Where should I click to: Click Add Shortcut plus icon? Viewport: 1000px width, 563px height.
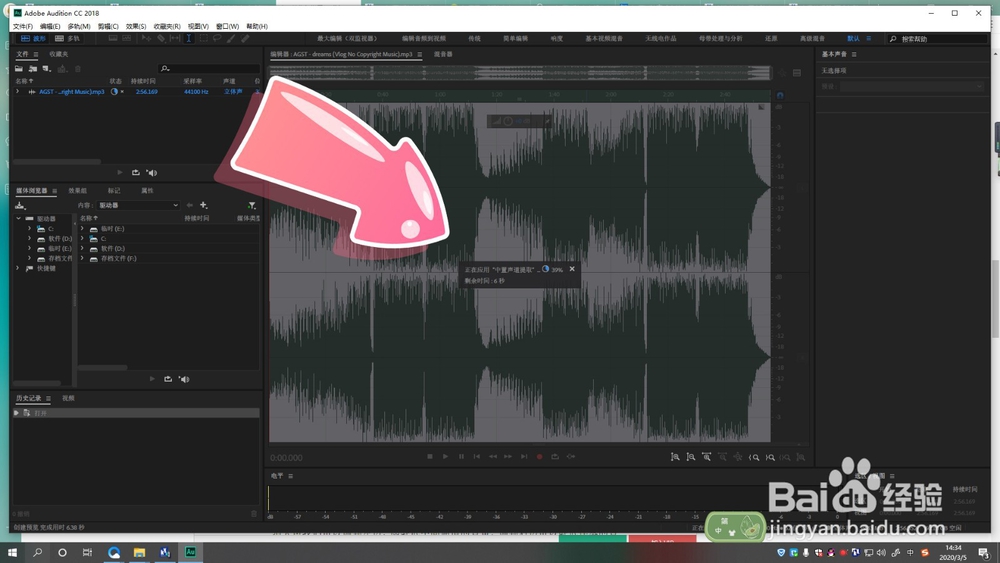click(x=203, y=205)
